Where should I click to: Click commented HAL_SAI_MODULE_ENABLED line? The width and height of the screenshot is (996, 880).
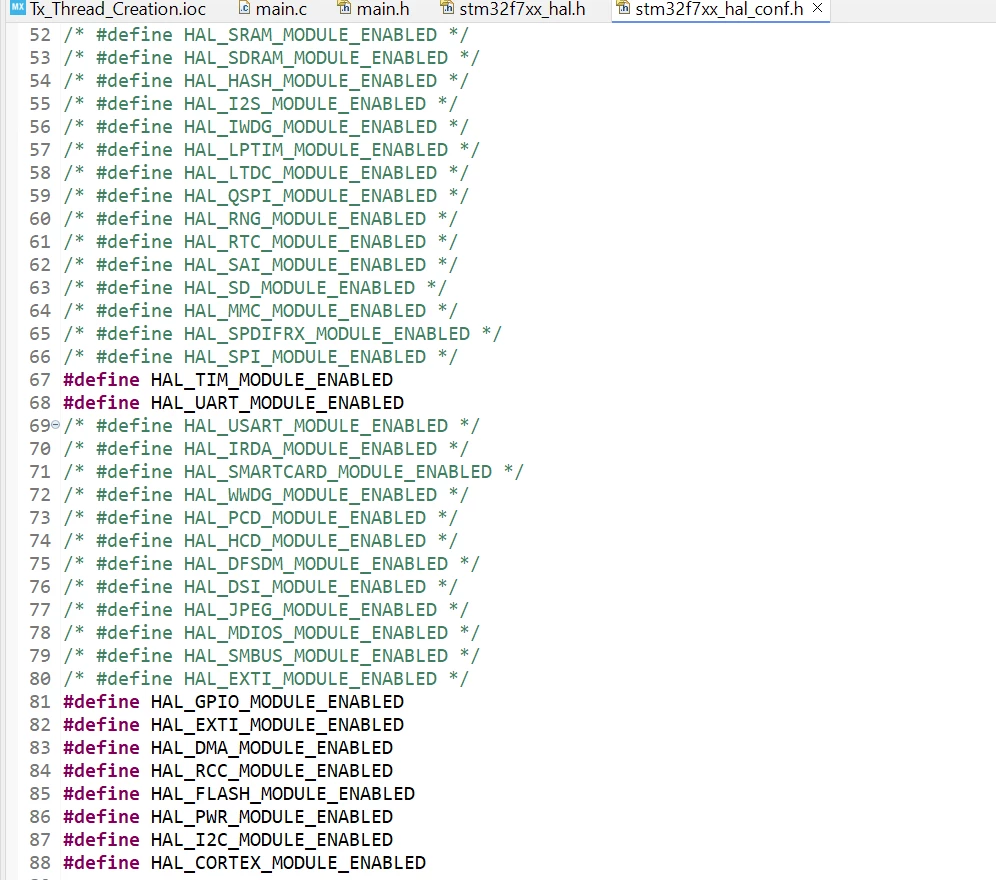260,265
